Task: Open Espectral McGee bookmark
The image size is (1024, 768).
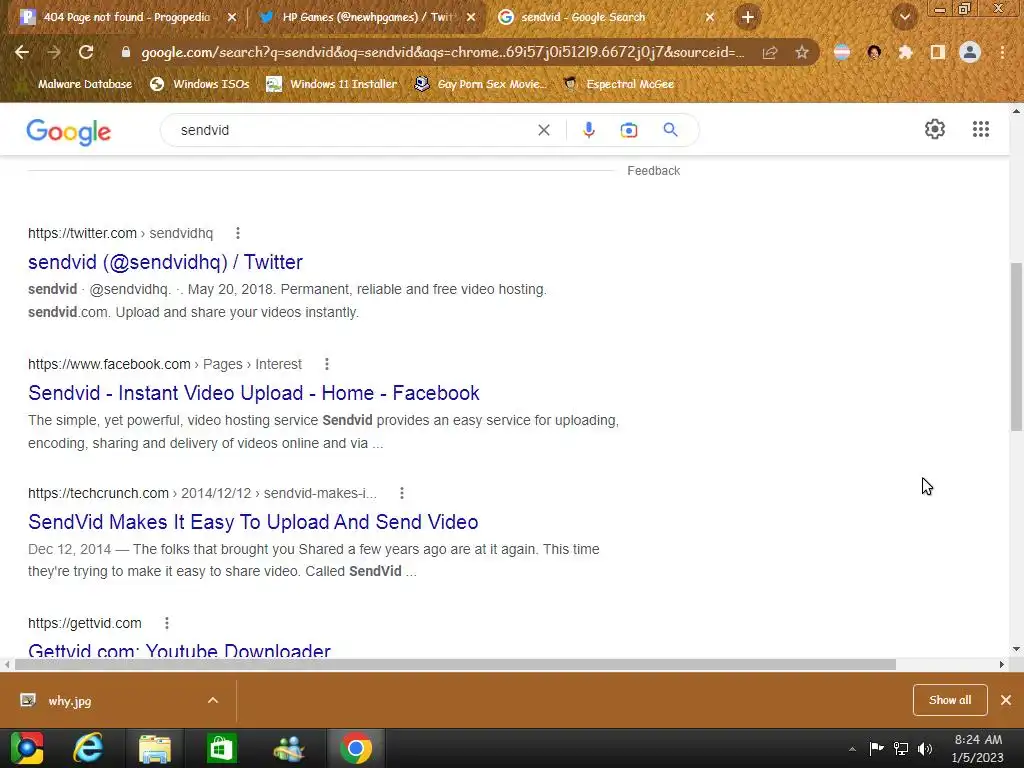Action: 618,84
